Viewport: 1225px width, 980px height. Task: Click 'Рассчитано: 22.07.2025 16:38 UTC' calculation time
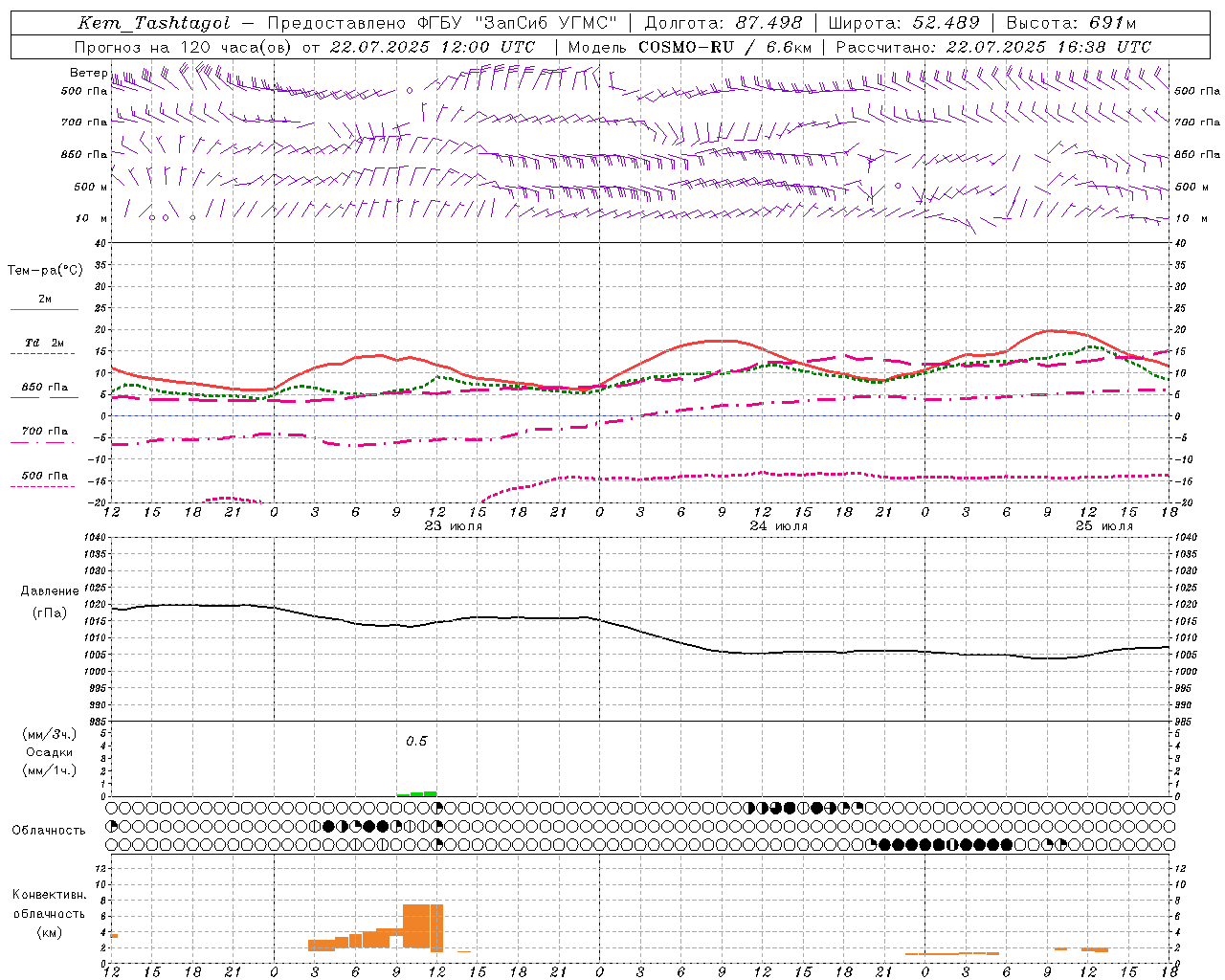coord(993,47)
